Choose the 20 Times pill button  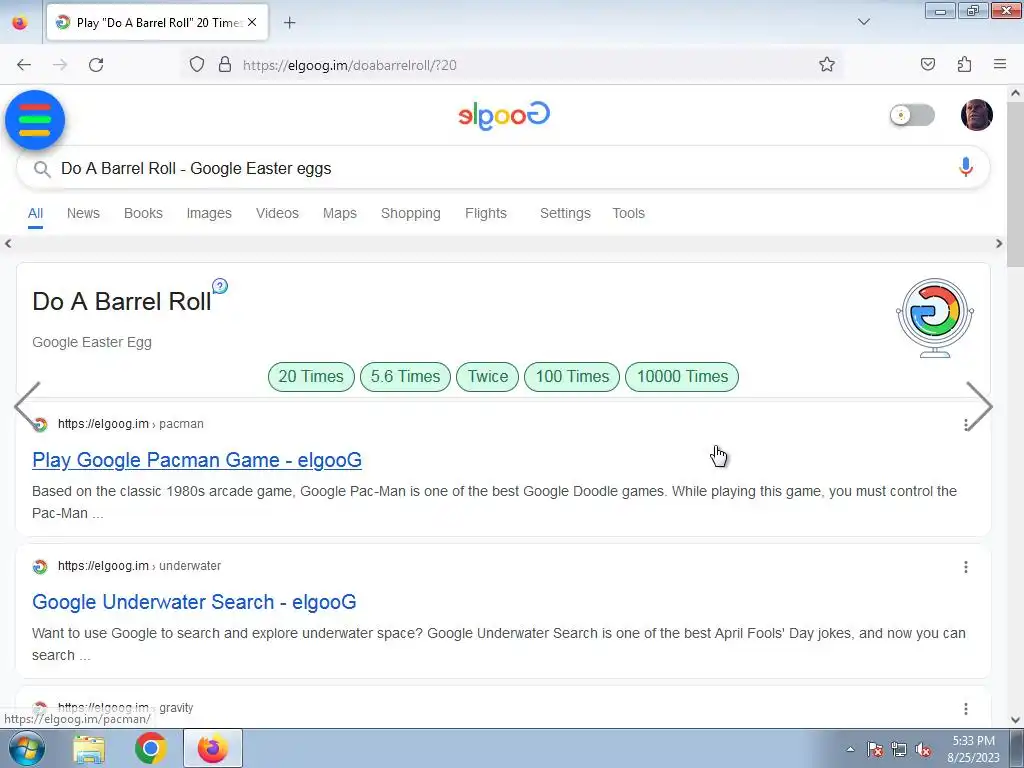click(311, 377)
